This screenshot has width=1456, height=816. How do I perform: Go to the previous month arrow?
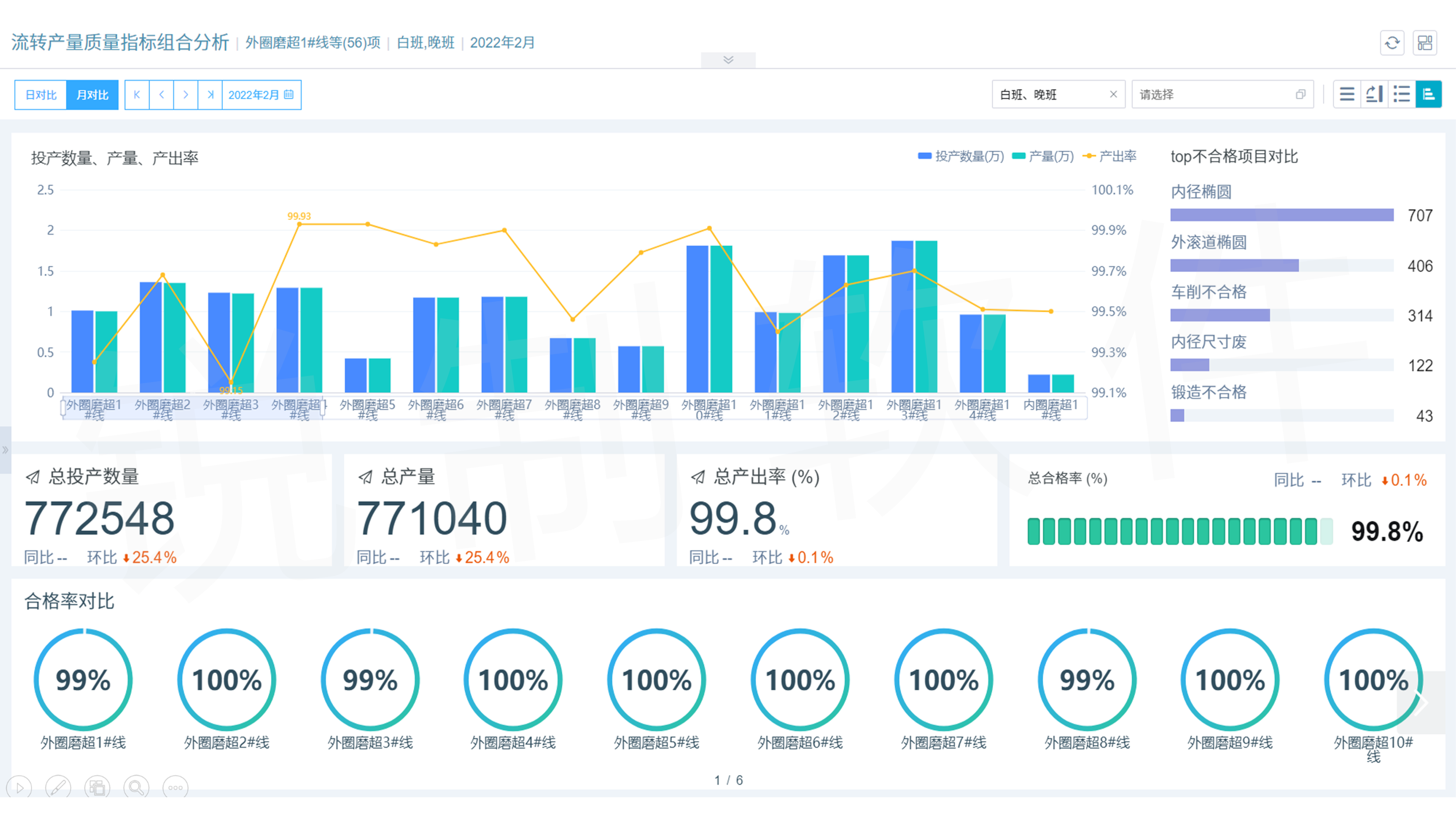162,95
